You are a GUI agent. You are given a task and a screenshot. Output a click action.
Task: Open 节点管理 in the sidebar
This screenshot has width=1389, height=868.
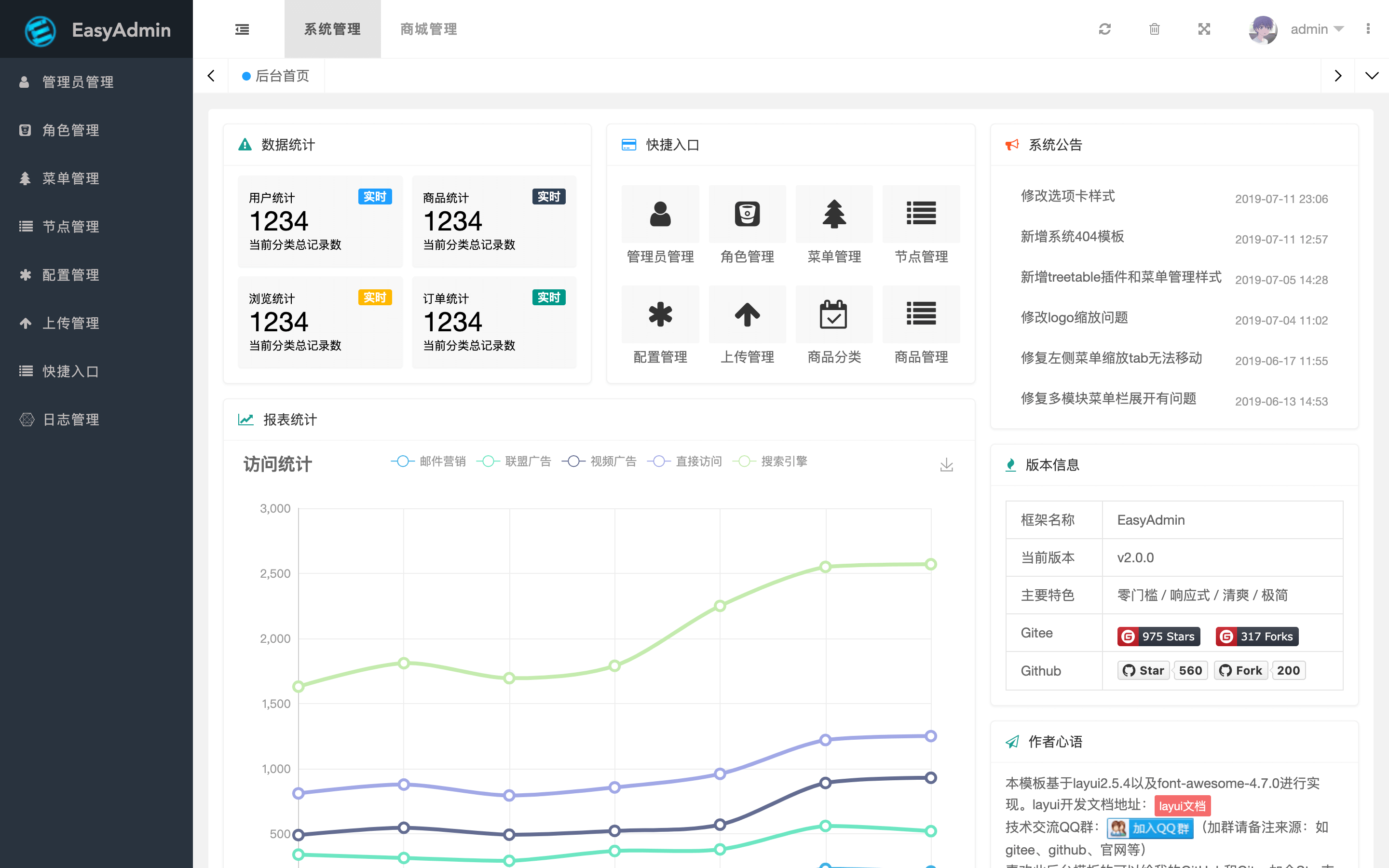coord(96,227)
